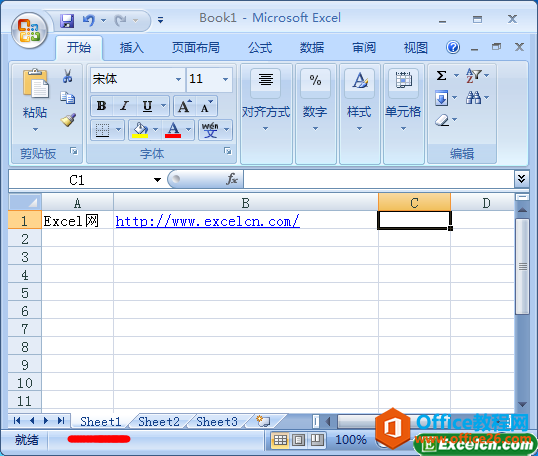Open the 视图 ribbon tab

tap(416, 48)
